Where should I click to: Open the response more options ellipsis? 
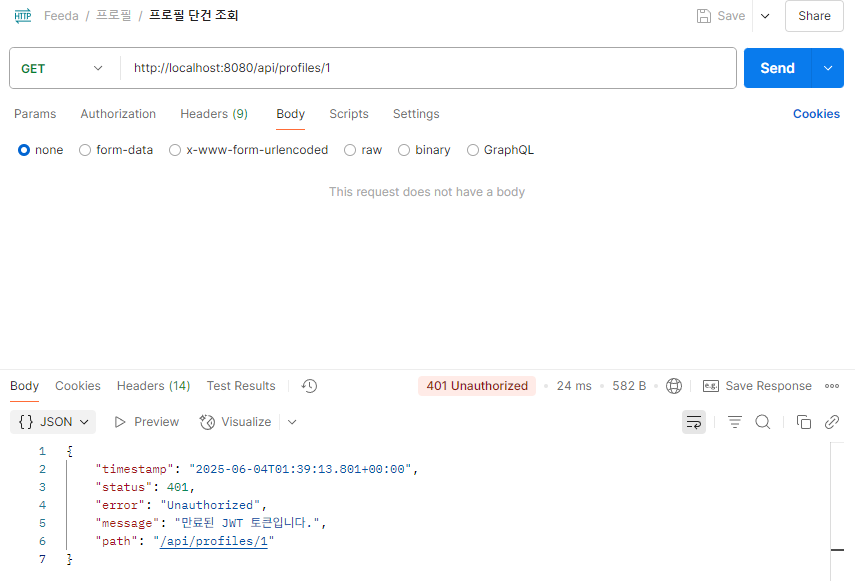click(x=832, y=386)
